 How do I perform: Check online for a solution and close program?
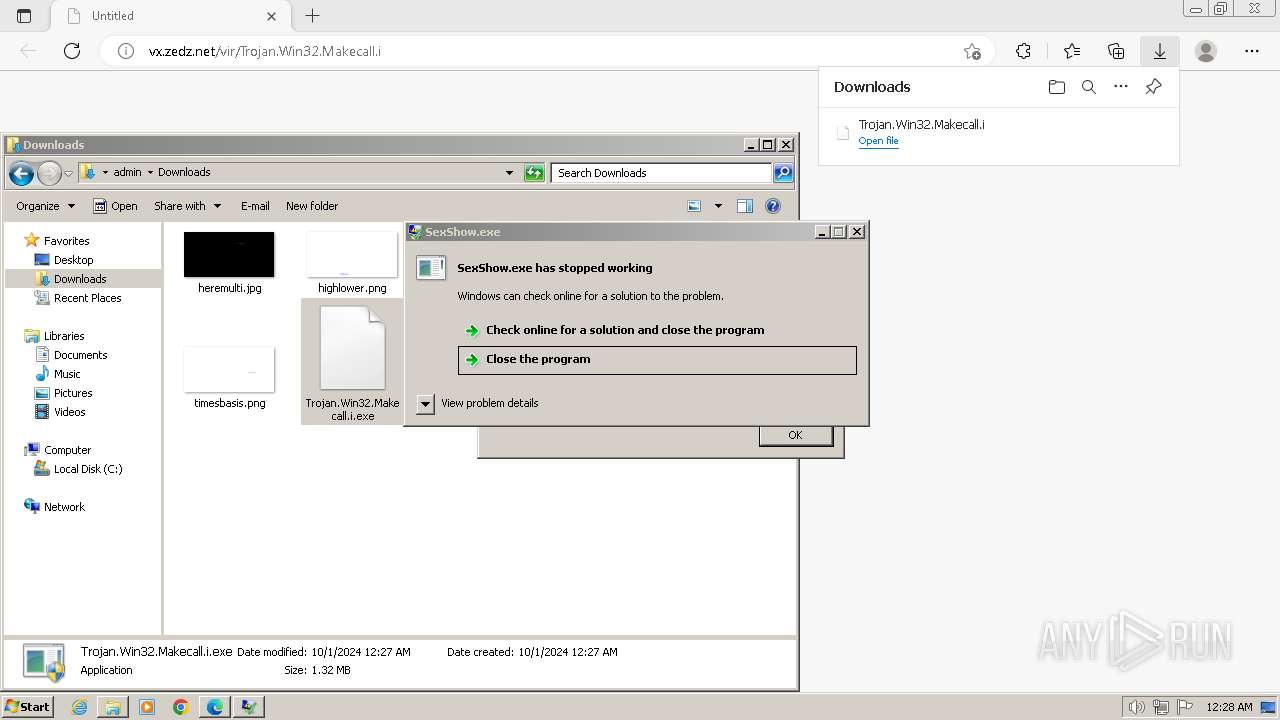(x=625, y=330)
